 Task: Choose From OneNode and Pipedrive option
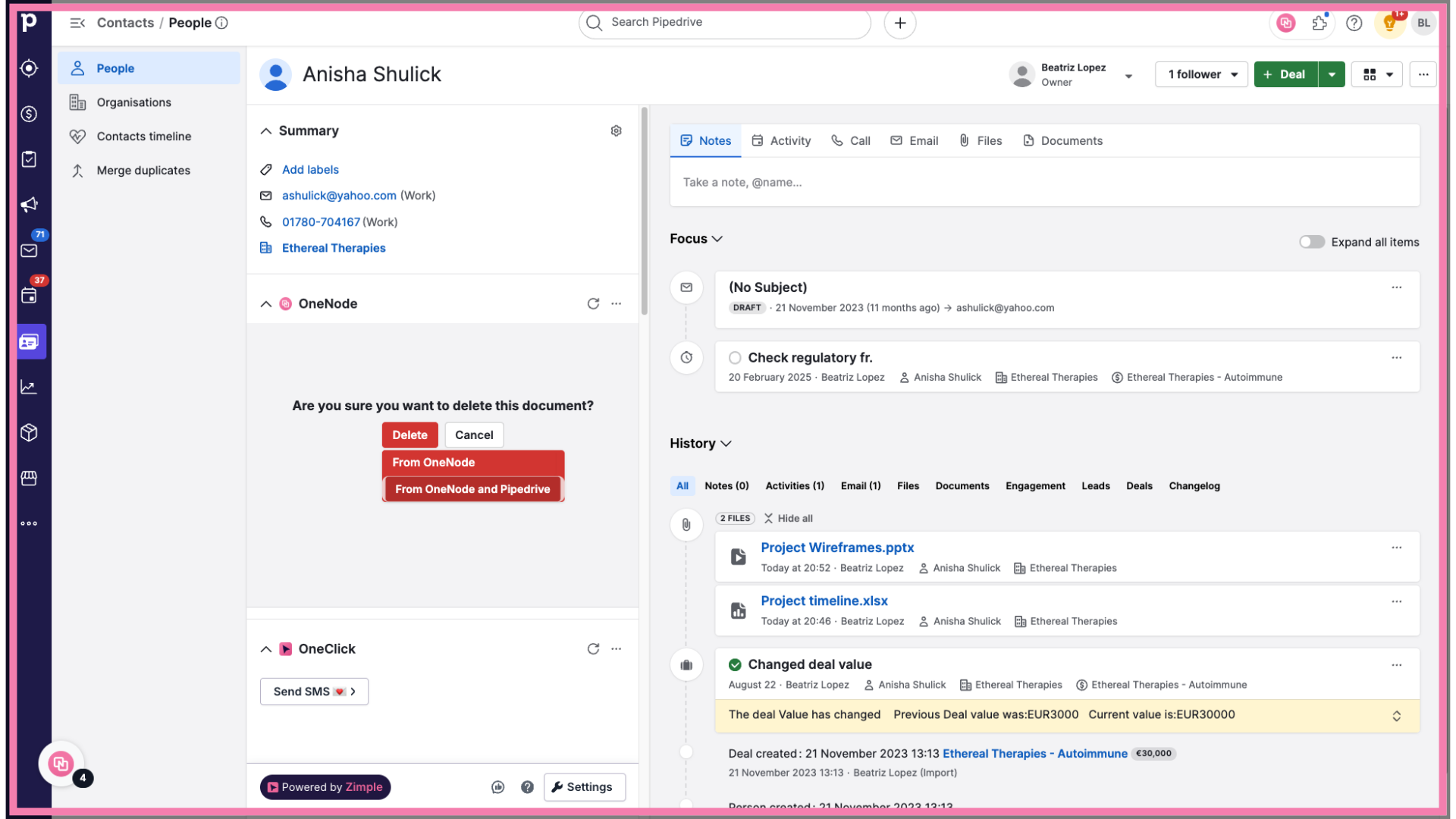[472, 489]
